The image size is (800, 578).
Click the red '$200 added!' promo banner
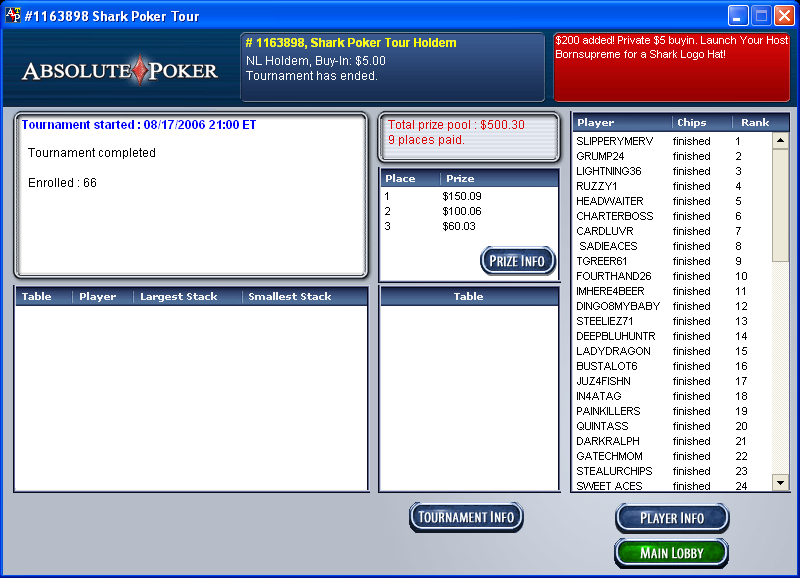(671, 67)
